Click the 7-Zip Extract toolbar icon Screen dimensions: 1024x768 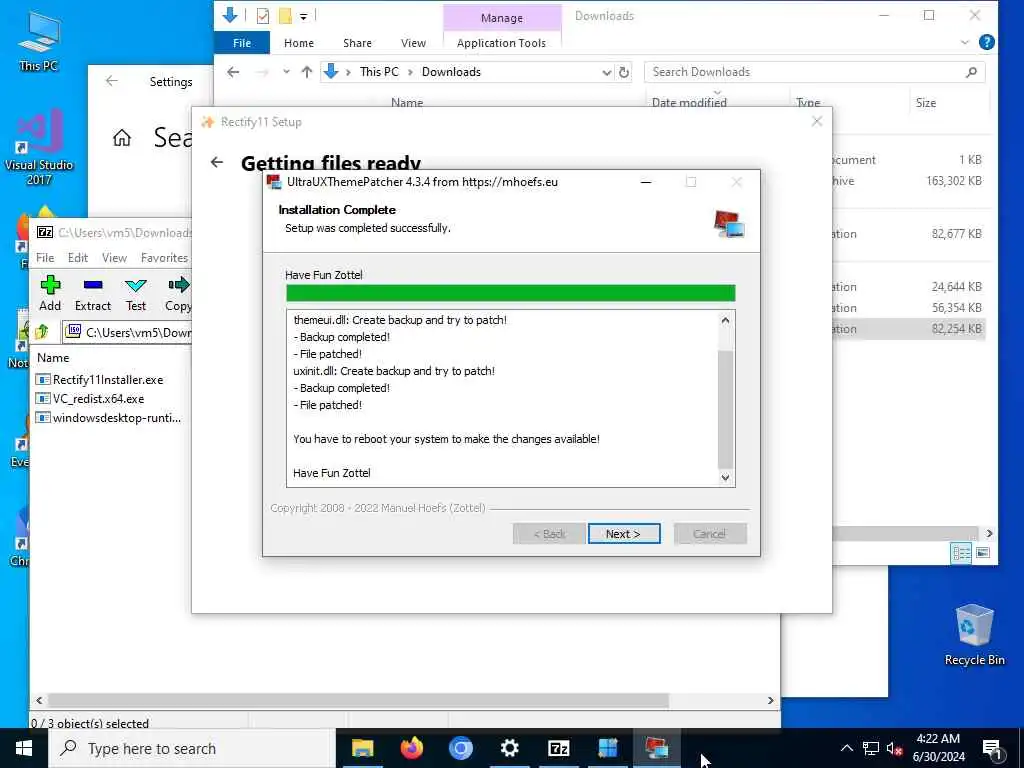point(93,293)
